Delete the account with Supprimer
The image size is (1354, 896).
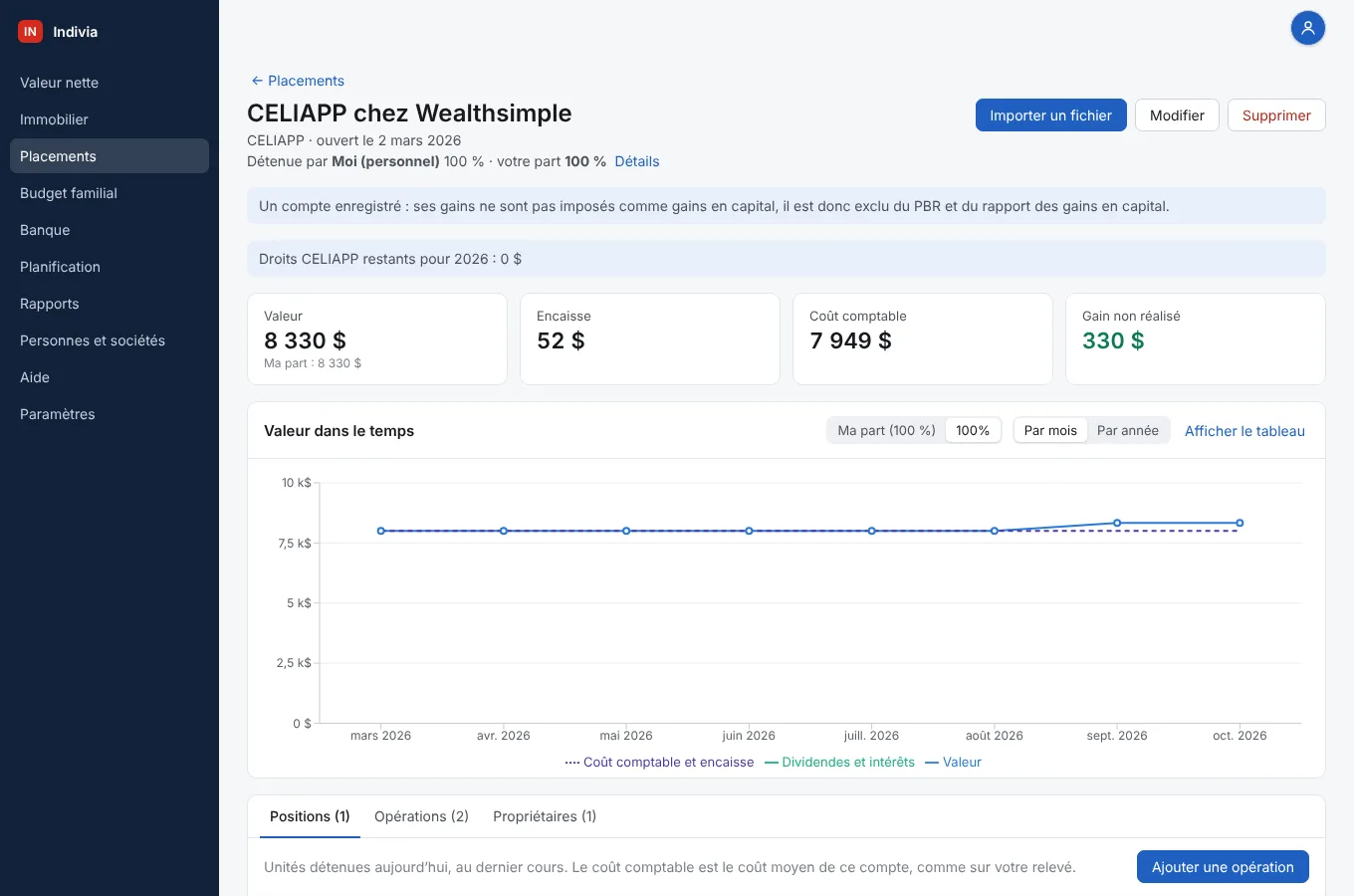[1276, 115]
